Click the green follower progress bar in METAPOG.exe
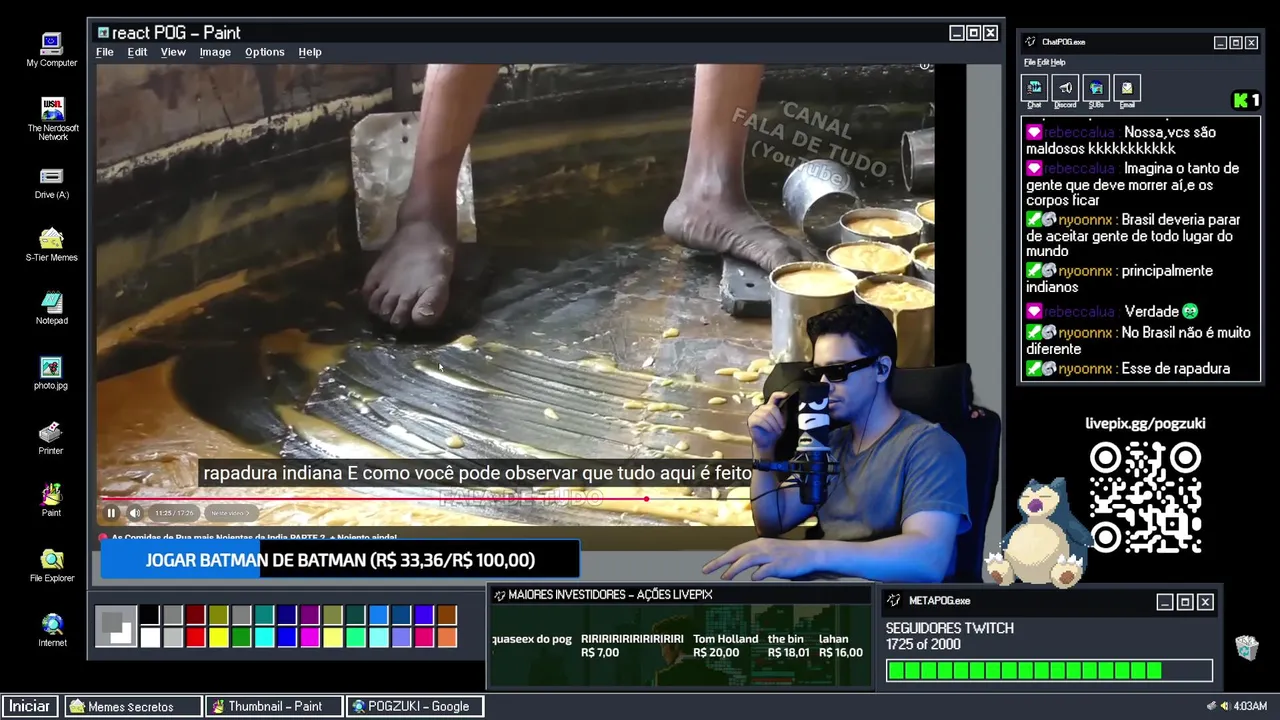 click(x=1049, y=671)
